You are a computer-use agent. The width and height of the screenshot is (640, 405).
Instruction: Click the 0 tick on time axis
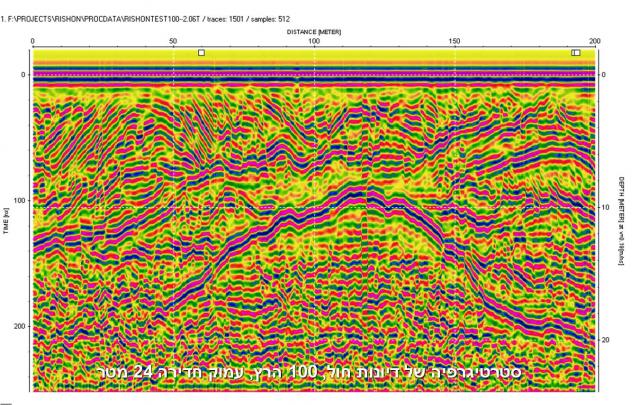(x=23, y=75)
